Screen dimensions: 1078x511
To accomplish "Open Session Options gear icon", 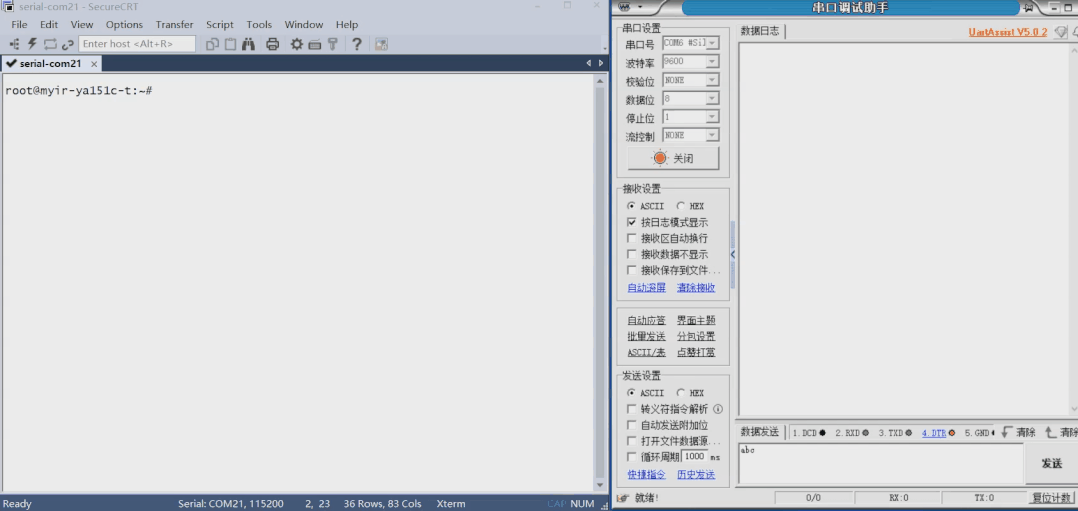I will click(x=296, y=44).
